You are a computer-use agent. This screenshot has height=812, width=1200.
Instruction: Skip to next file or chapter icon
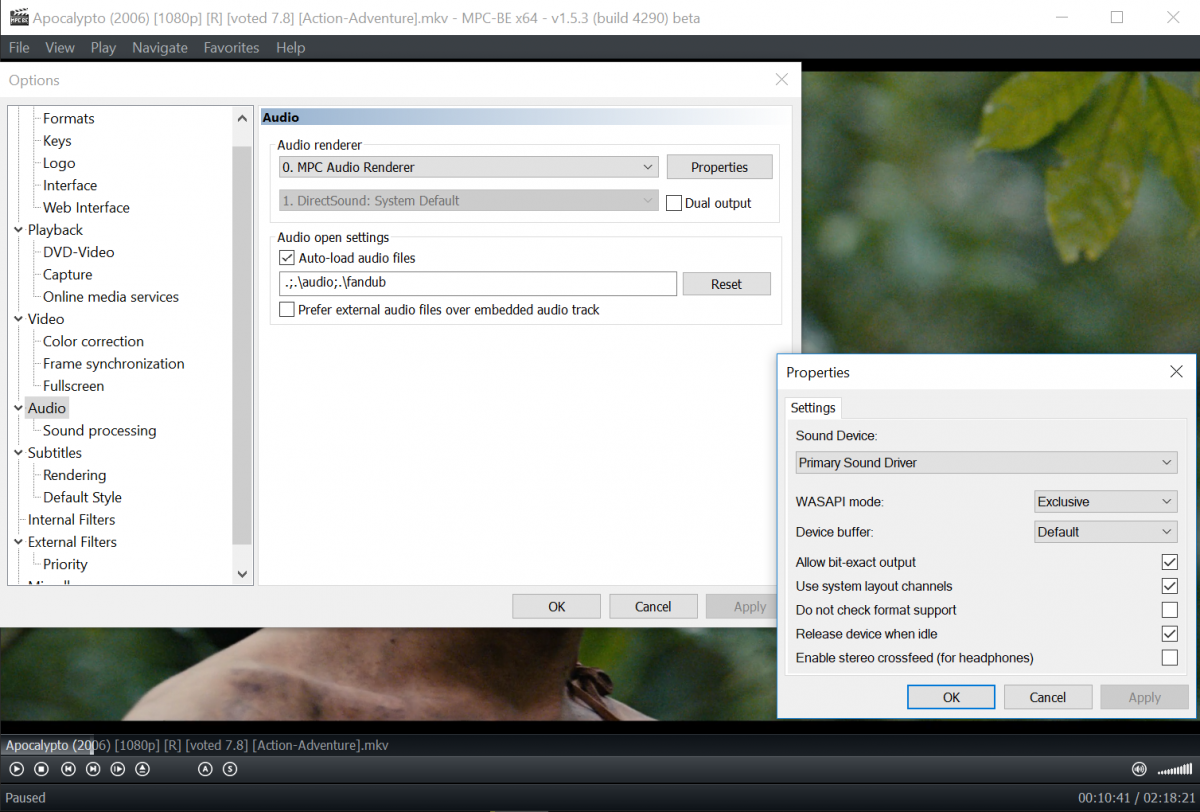93,769
